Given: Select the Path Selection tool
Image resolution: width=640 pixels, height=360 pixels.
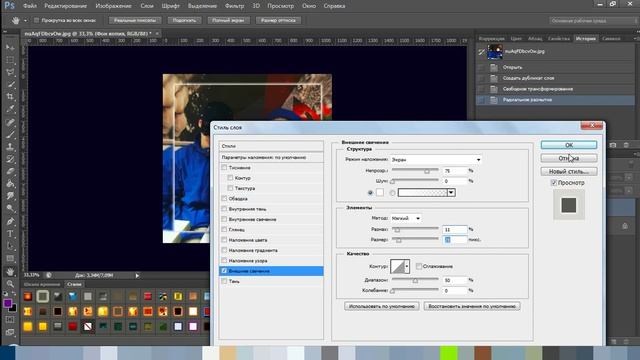Looking at the screenshot, I should (10, 246).
